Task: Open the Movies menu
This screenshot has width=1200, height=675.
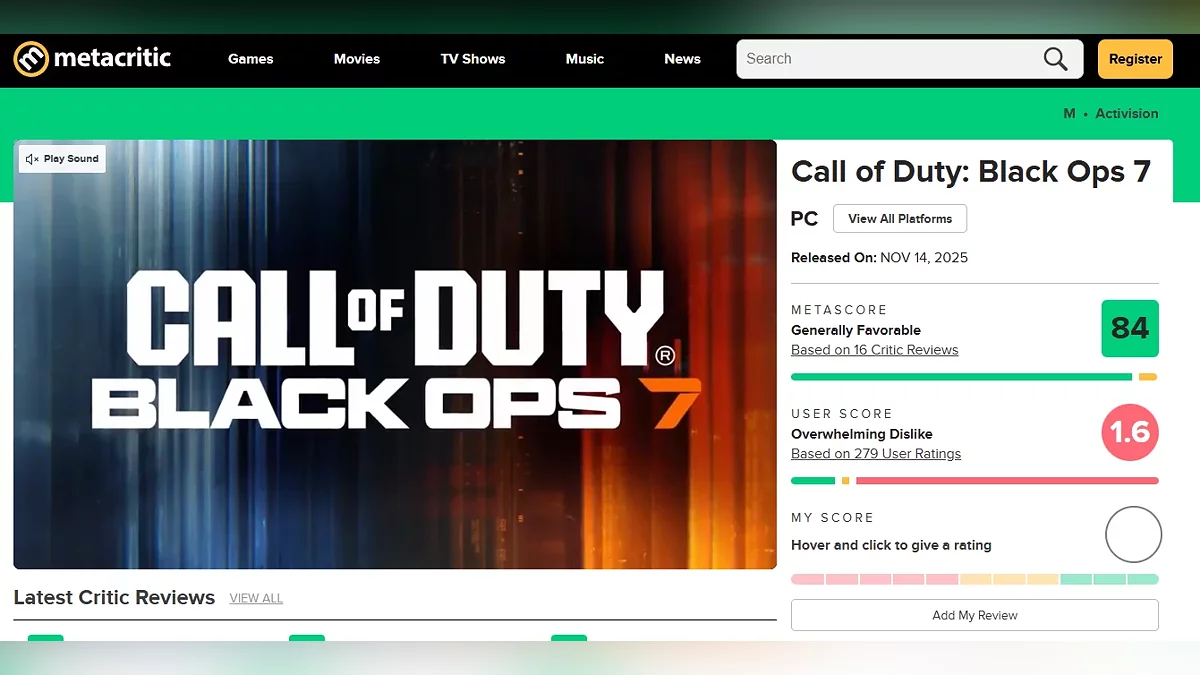Action: (357, 59)
